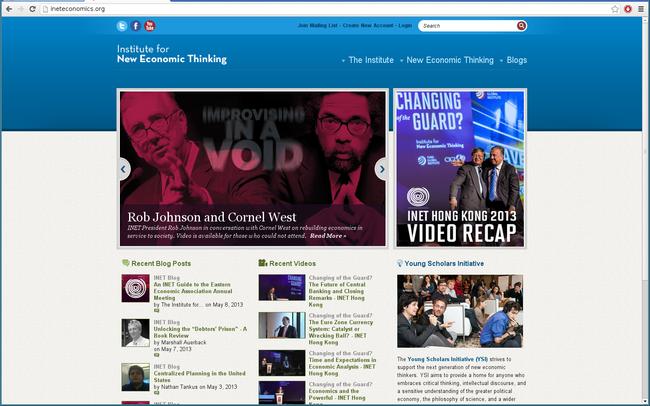
Task: Click the Young Scholars Initiative lightbulb icon
Action: [400, 263]
